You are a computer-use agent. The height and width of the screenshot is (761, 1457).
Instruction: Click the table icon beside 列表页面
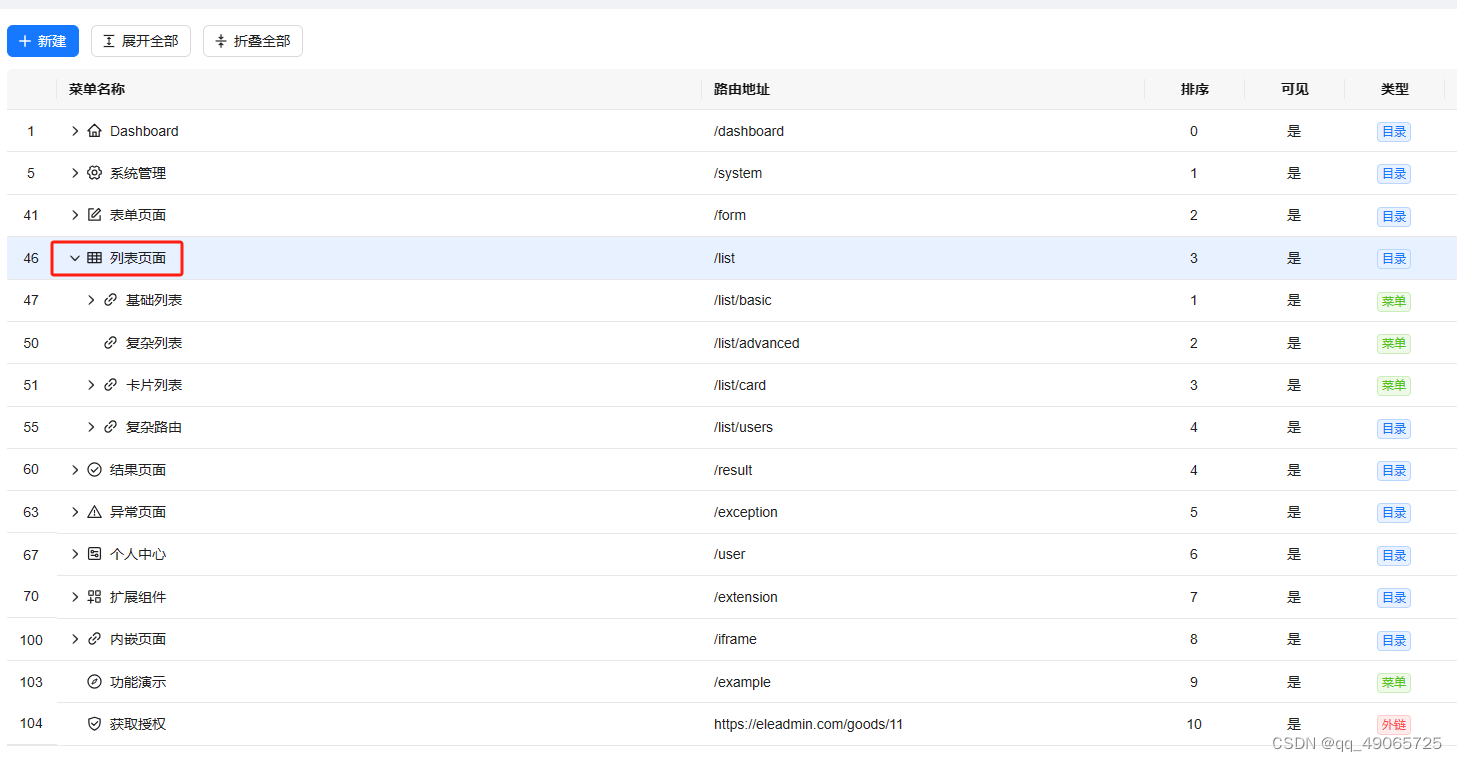point(95,258)
